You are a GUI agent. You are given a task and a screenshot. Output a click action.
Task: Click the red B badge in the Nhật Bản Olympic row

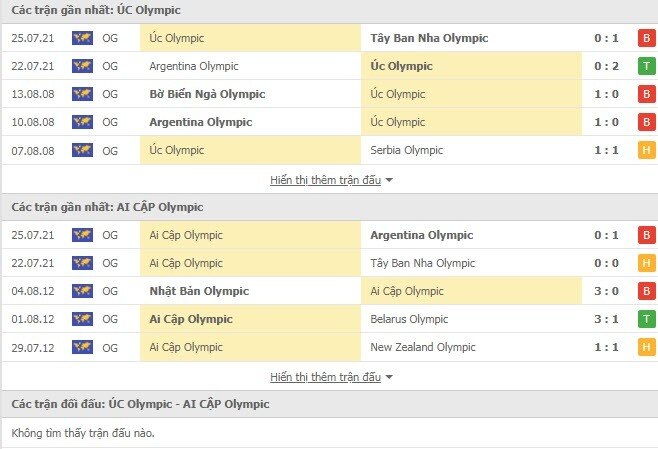pyautogui.click(x=647, y=291)
